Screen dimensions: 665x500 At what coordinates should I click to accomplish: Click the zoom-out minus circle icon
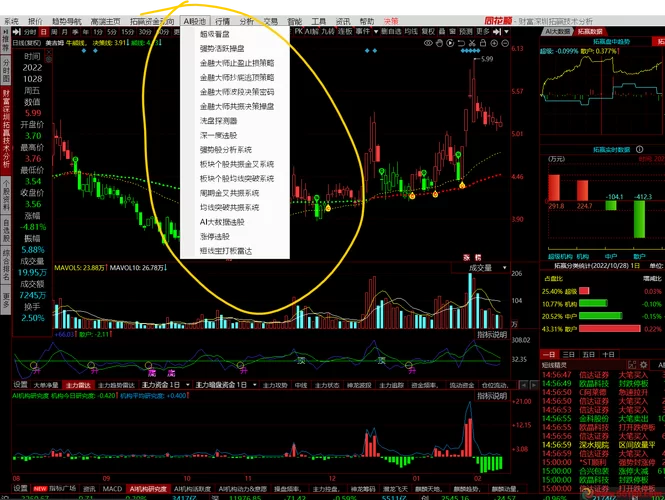click(505, 43)
